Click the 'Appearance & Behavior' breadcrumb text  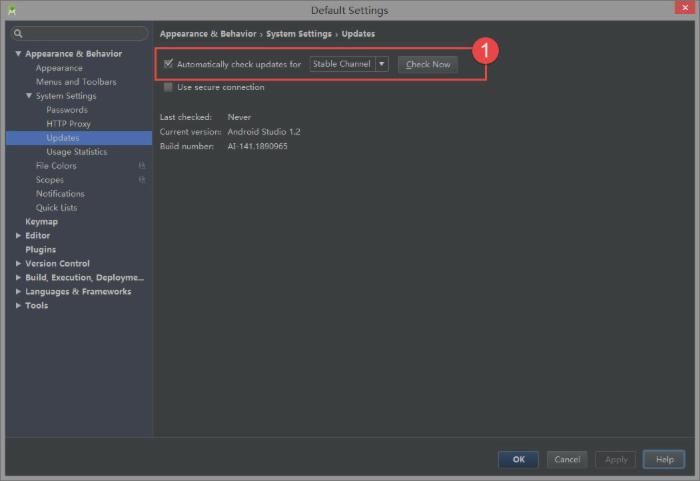click(x=208, y=34)
